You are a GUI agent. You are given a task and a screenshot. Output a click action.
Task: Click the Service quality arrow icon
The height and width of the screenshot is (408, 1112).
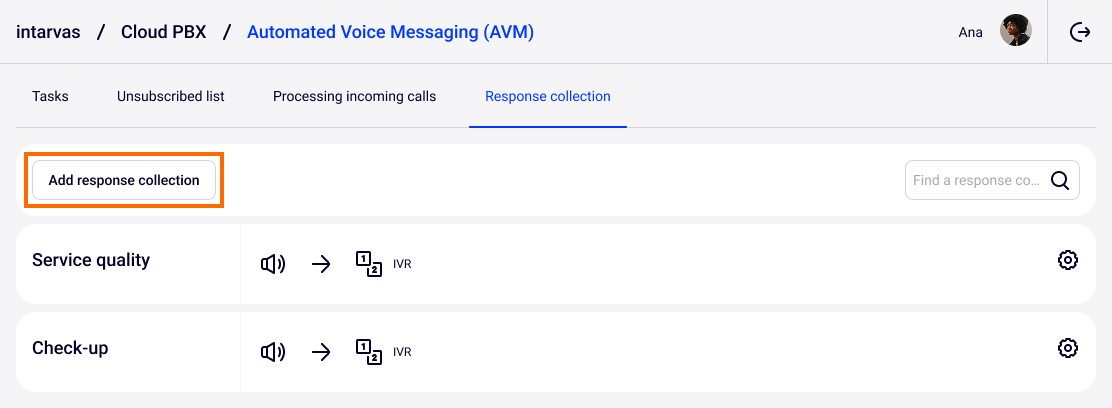(x=321, y=264)
